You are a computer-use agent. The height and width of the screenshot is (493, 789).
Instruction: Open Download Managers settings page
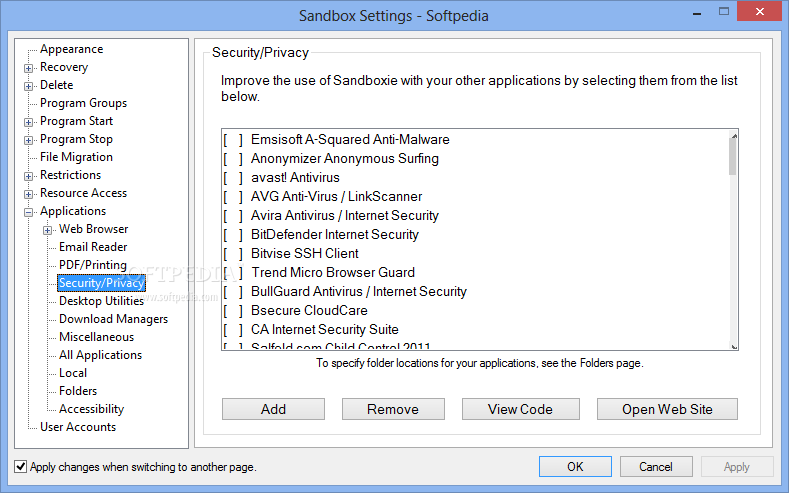[113, 319]
